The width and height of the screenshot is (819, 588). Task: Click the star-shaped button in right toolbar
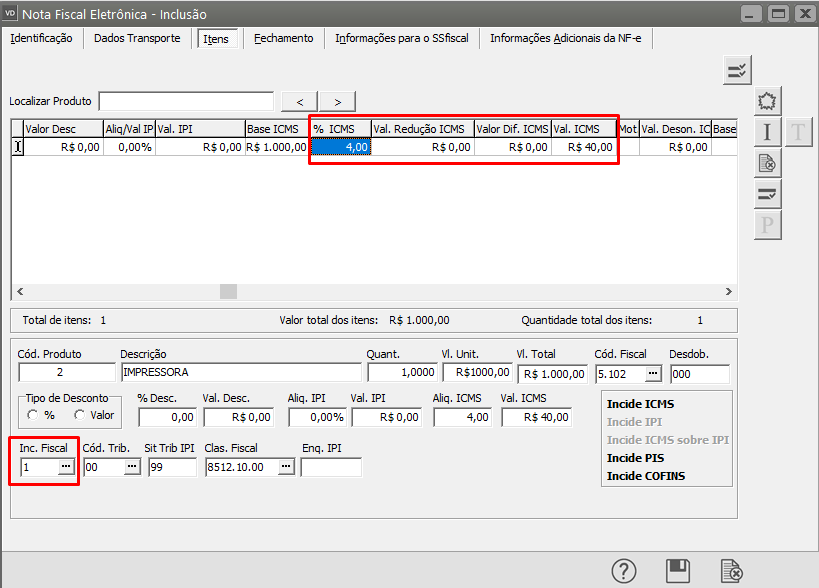[x=767, y=101]
